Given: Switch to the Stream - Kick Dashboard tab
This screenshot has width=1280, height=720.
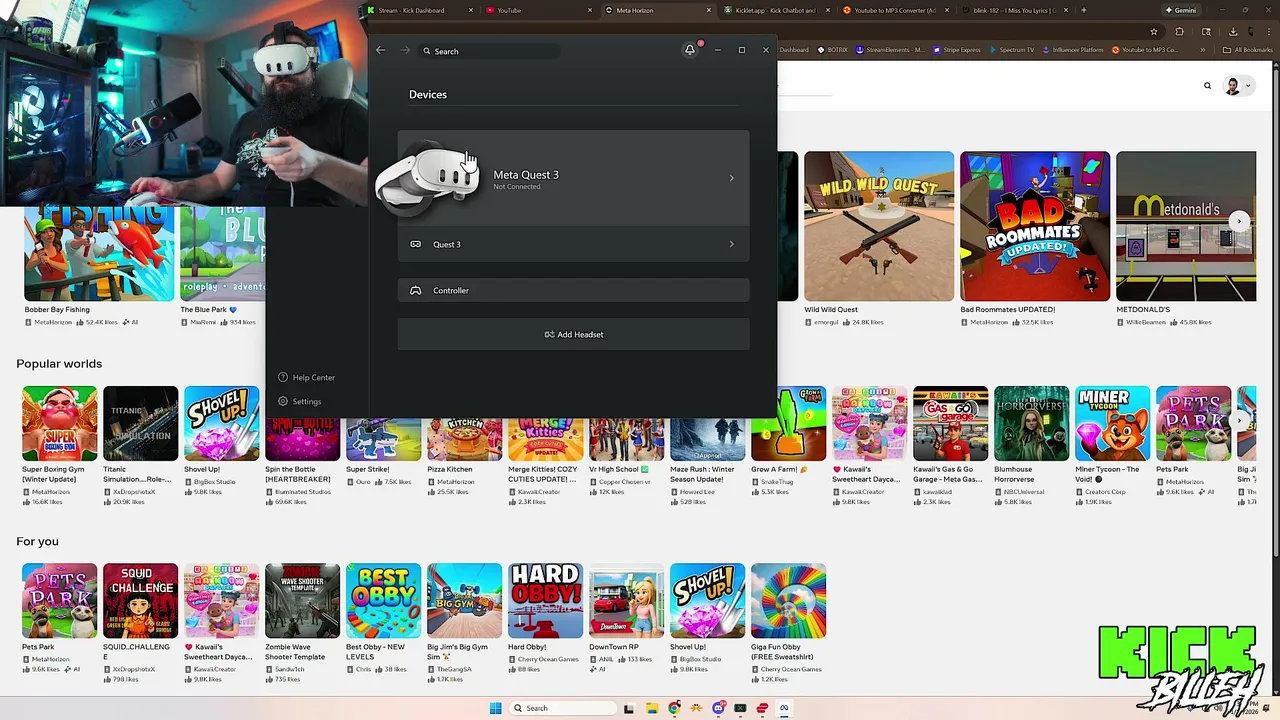Looking at the screenshot, I should [420, 10].
